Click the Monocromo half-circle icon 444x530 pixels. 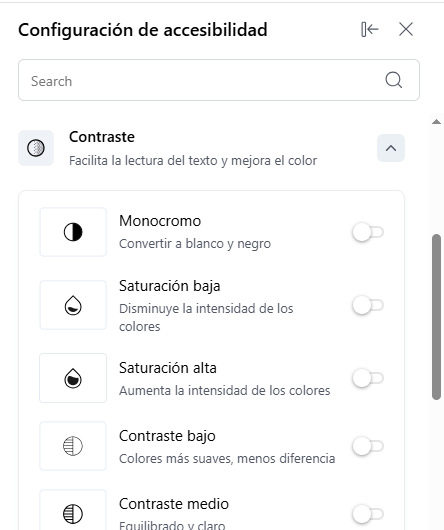click(x=73, y=232)
